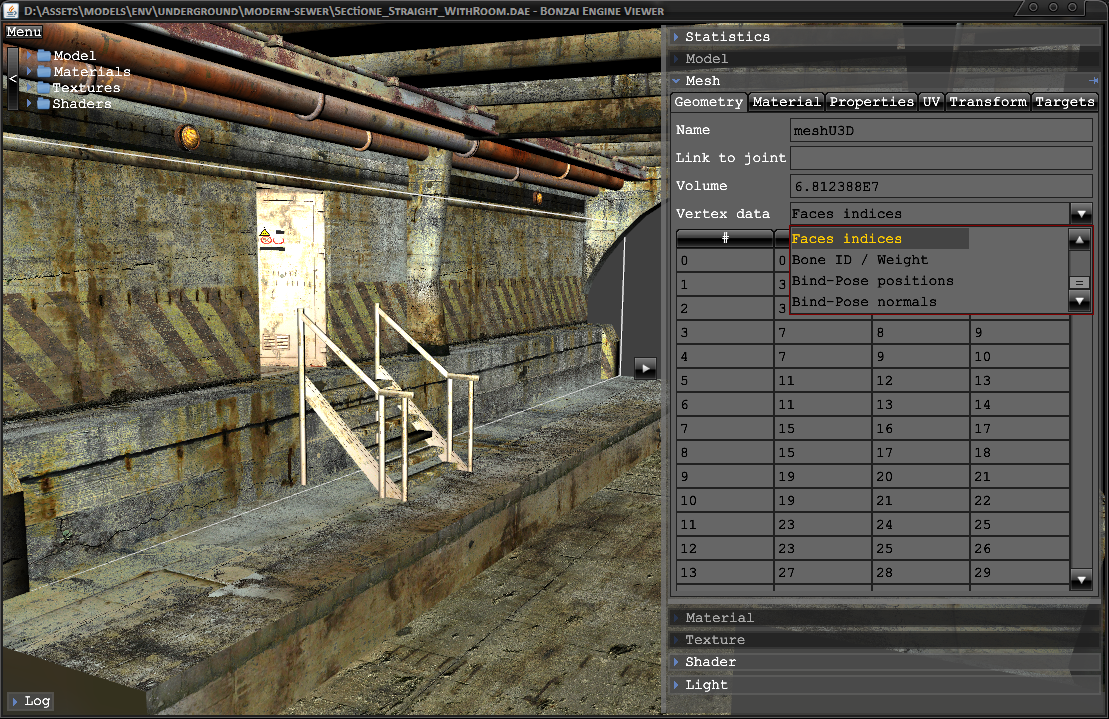Expand the Statistics section

727,37
